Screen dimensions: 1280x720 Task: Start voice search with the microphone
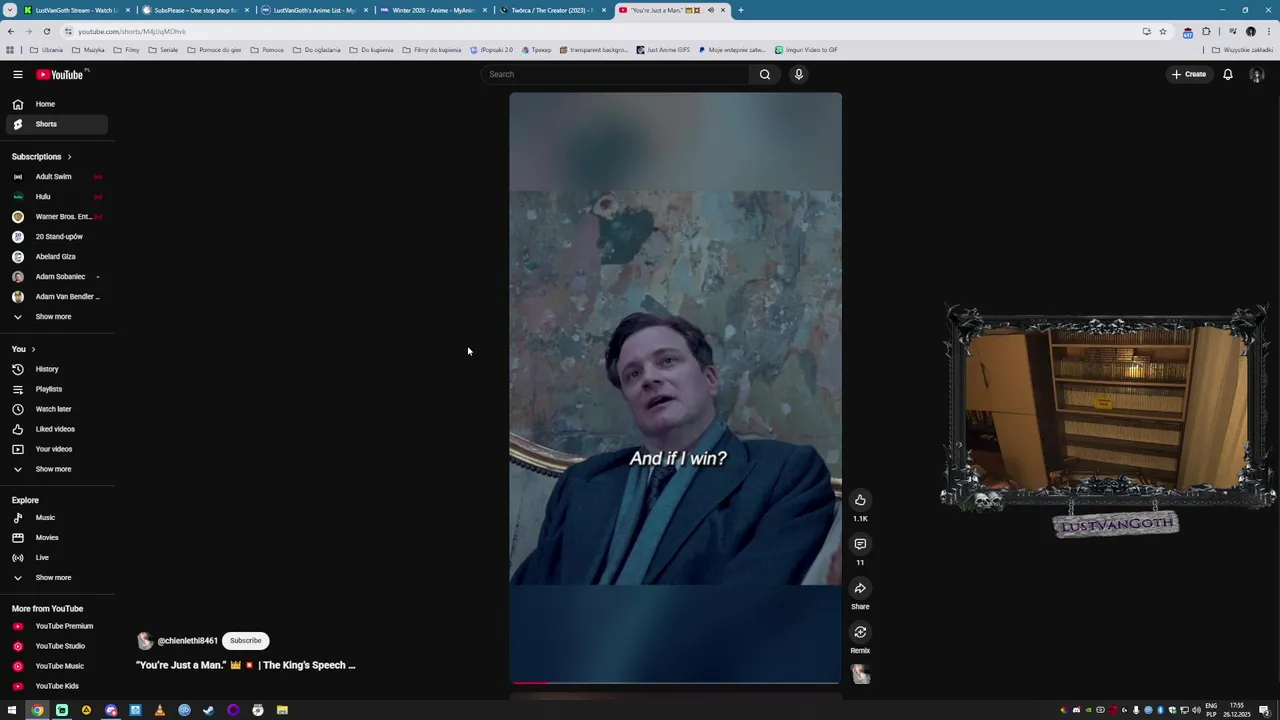799,74
